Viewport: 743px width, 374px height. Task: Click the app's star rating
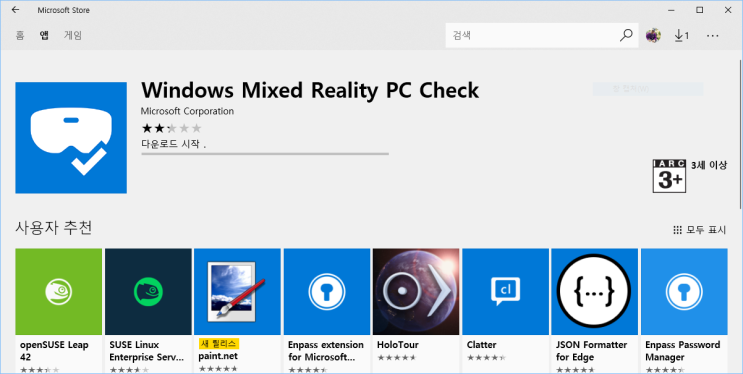(x=172, y=128)
